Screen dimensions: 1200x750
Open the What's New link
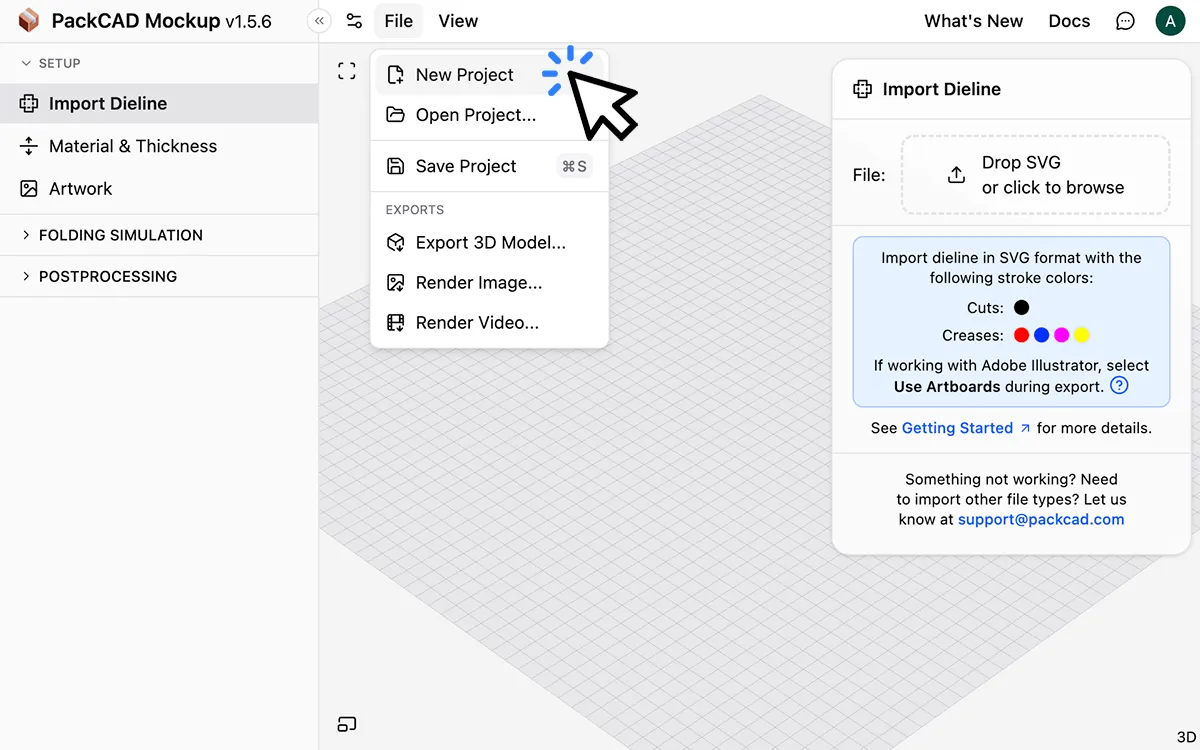tap(974, 21)
